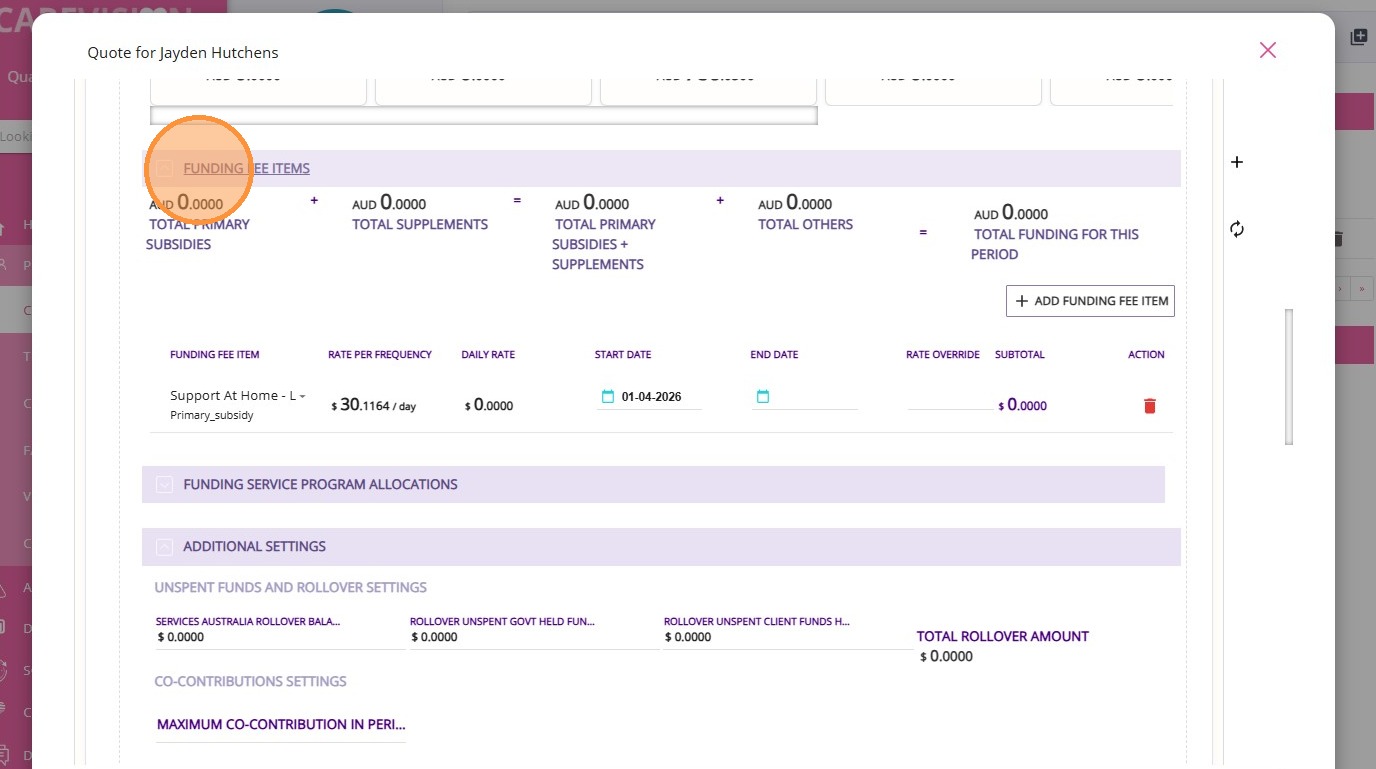Close the Quote for Jayden Hutchens dialog
The height and width of the screenshot is (769, 1376).
pos(1267,50)
